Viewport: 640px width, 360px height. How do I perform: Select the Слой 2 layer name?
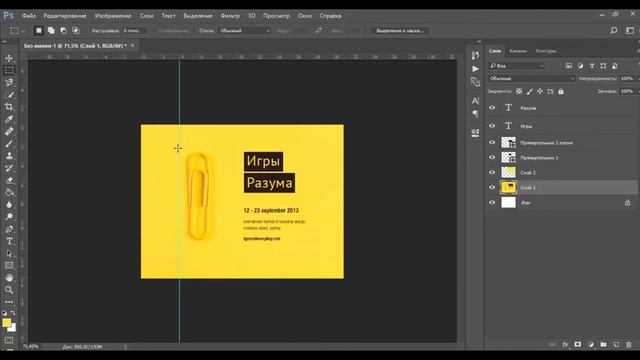click(x=528, y=173)
